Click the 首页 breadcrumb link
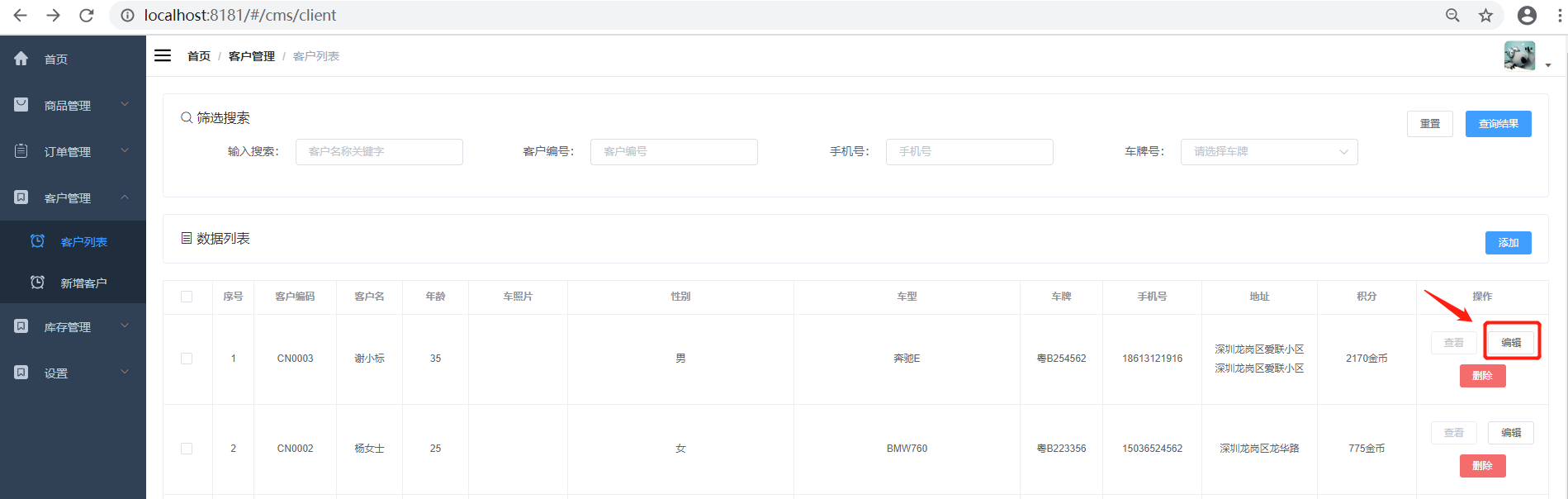Viewport: 1568px width, 499px height. [x=199, y=56]
